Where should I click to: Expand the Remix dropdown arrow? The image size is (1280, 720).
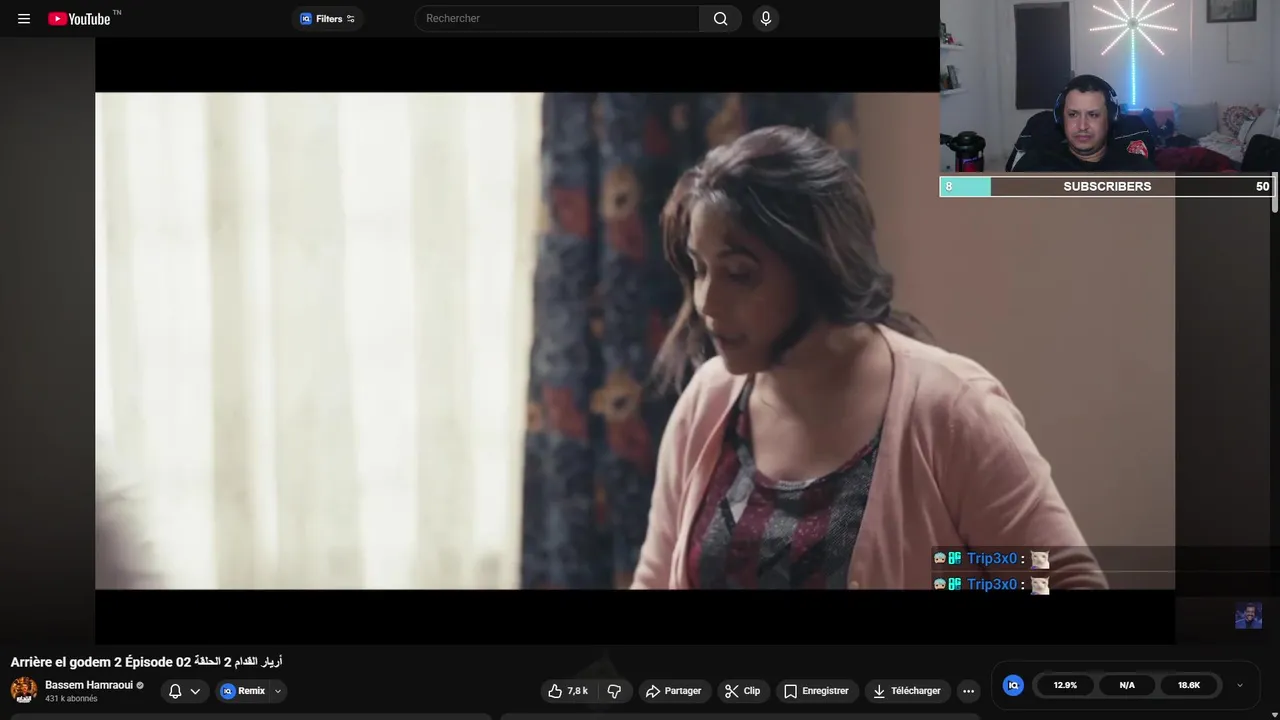(278, 691)
